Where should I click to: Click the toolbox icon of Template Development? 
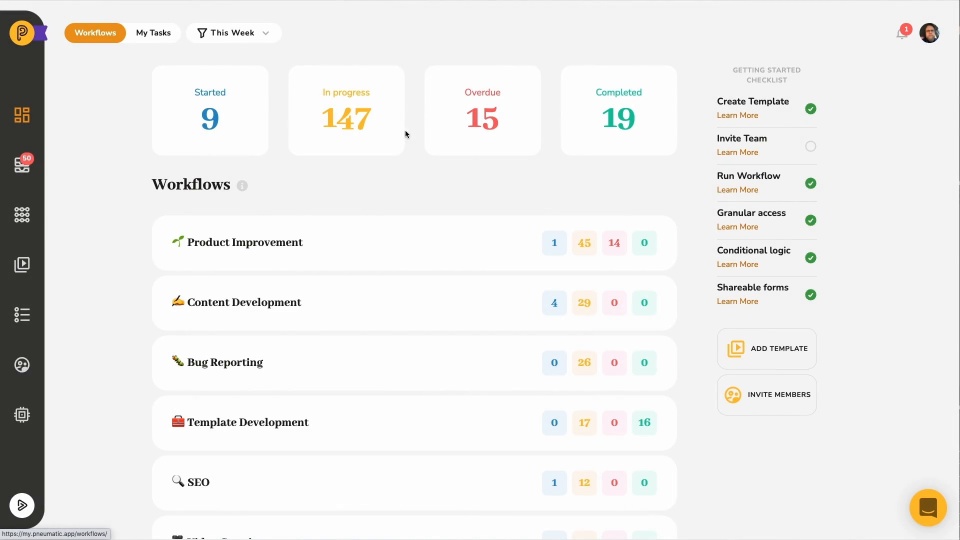[x=178, y=421]
